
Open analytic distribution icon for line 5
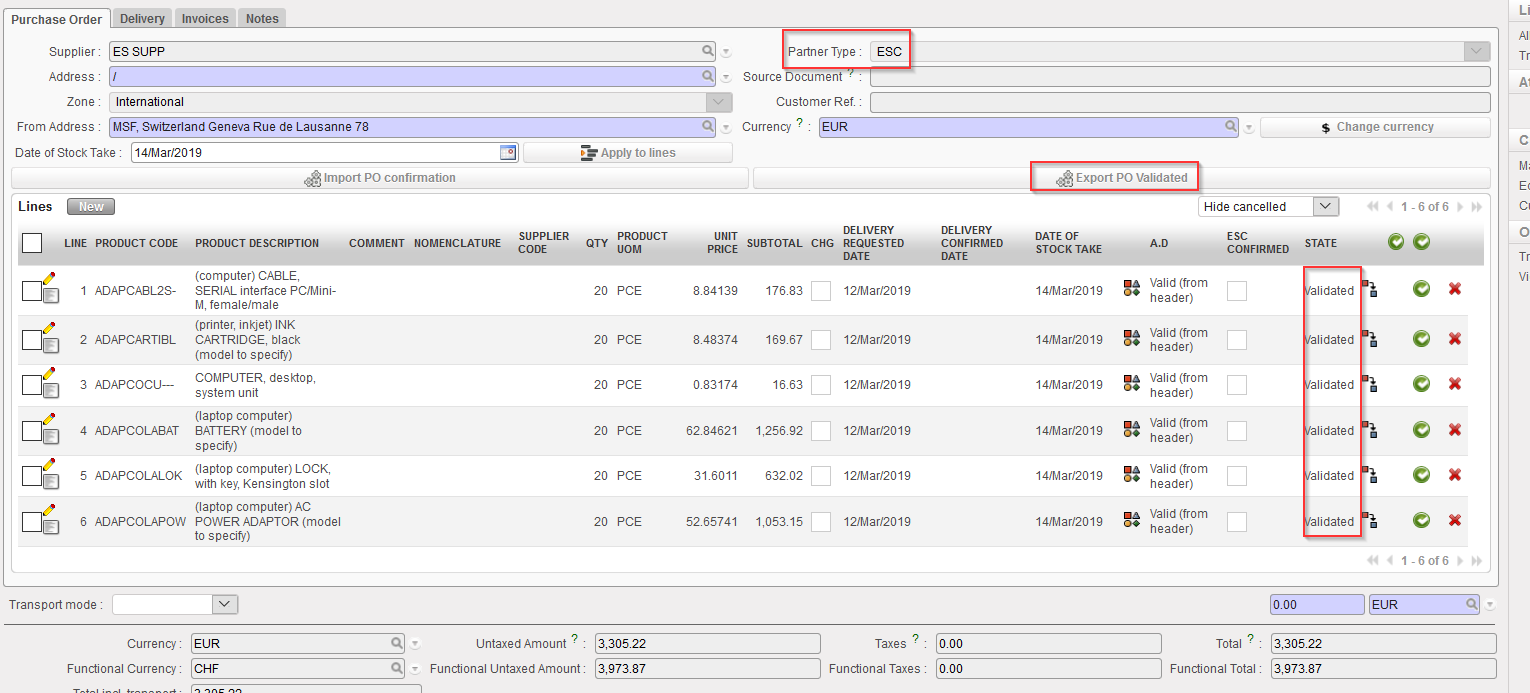(1132, 475)
